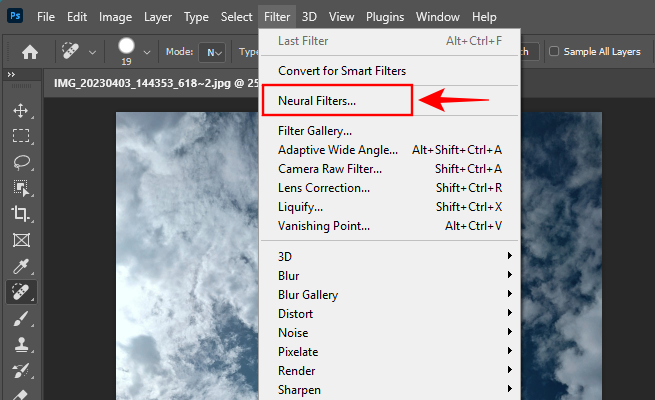Select the Object Selection tool

pos(21,188)
